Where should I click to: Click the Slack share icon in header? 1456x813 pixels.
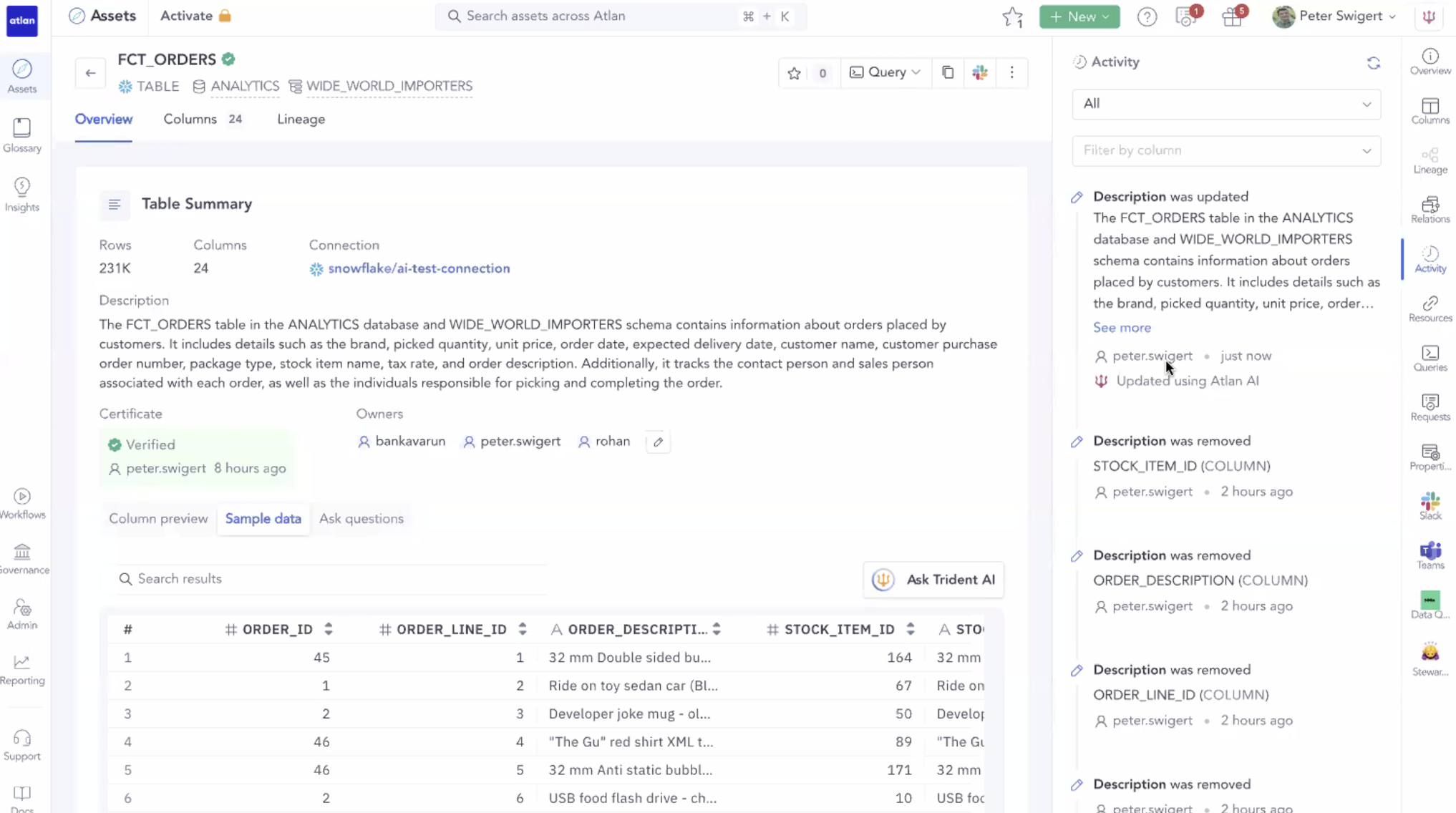click(x=980, y=73)
